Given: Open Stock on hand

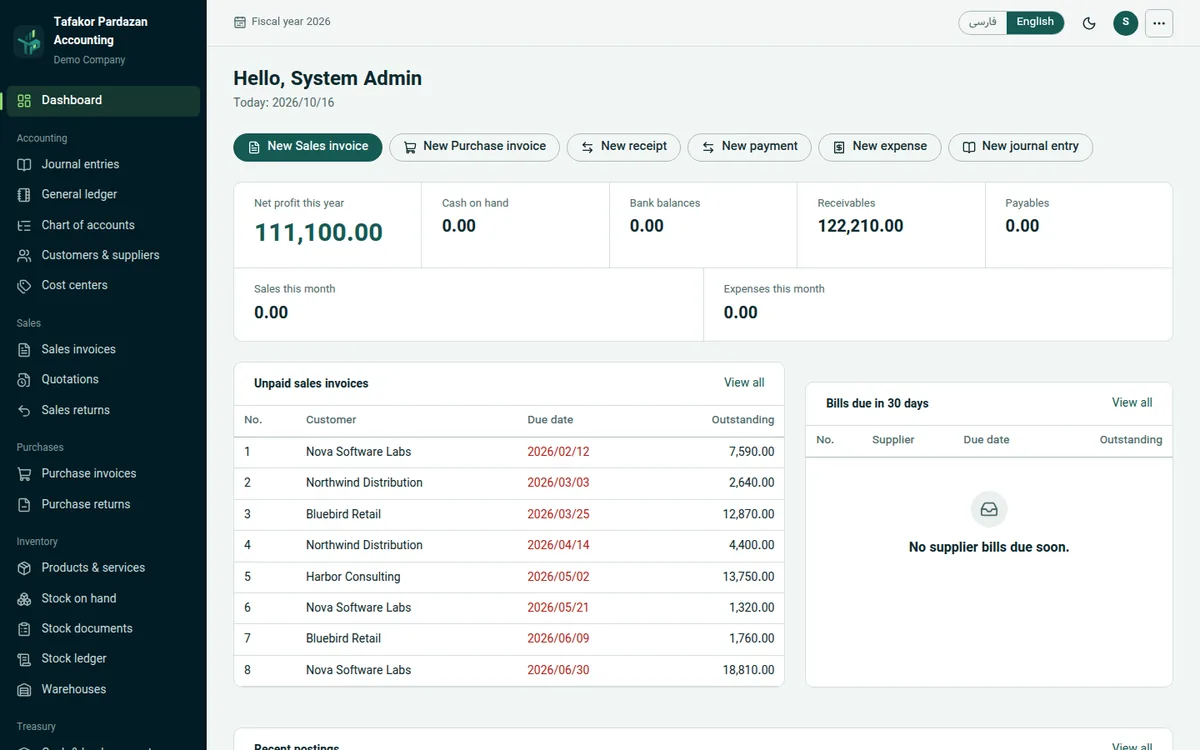Looking at the screenshot, I should (x=103, y=599).
